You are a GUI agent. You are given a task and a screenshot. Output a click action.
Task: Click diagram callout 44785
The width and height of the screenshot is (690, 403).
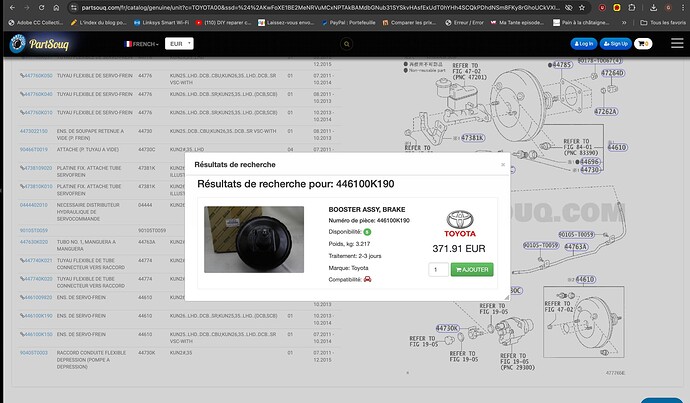tap(562, 65)
